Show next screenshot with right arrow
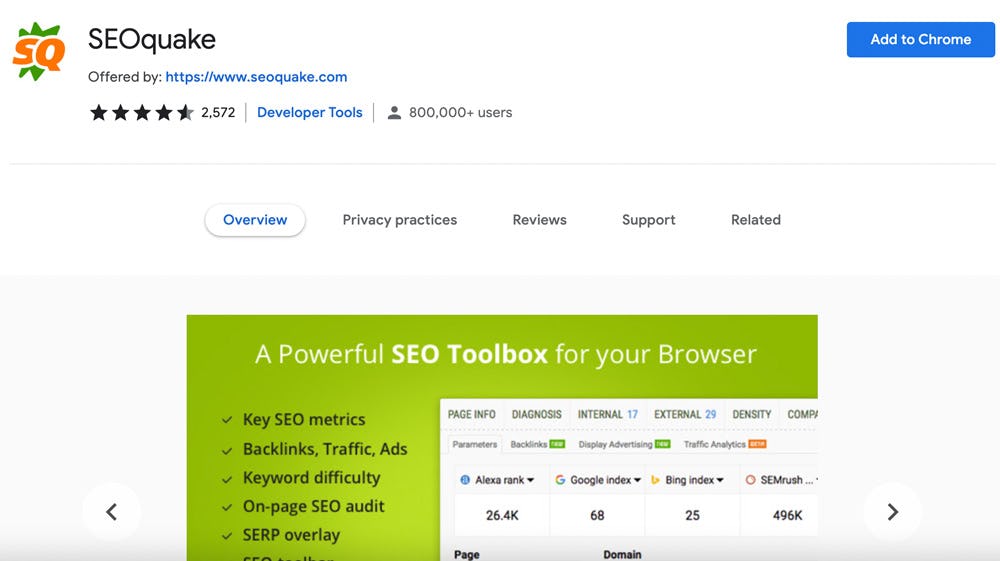Screen dimensions: 1000x561 (893, 512)
